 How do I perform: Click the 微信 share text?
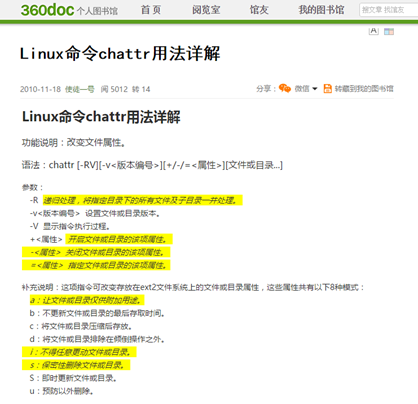pyautogui.click(x=302, y=89)
